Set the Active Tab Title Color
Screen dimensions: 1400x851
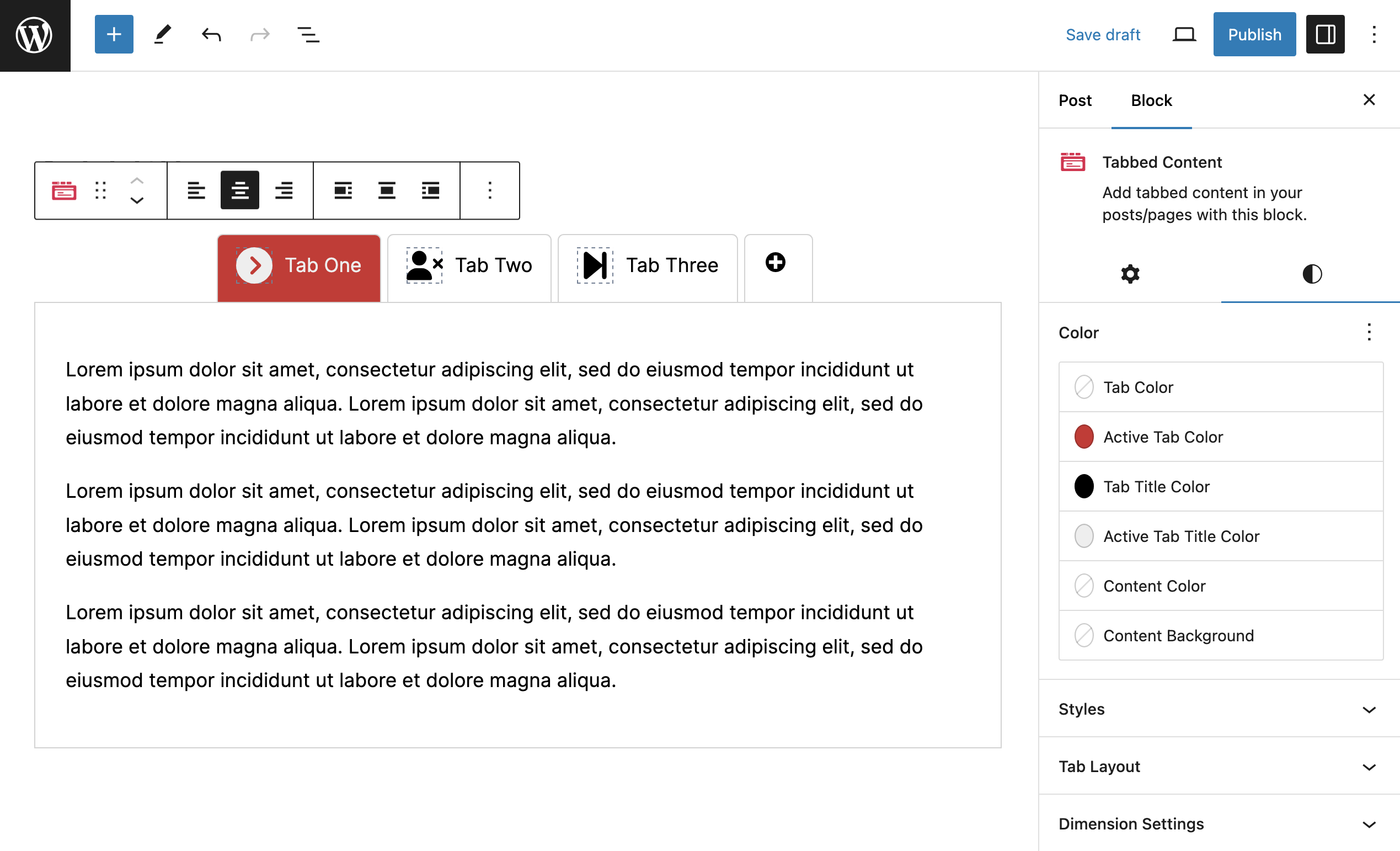click(1221, 536)
